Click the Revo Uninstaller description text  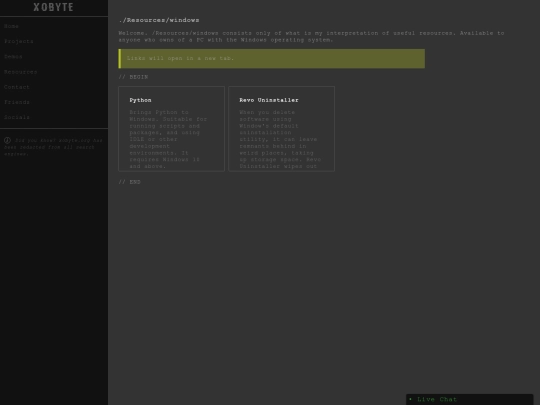coord(280,139)
